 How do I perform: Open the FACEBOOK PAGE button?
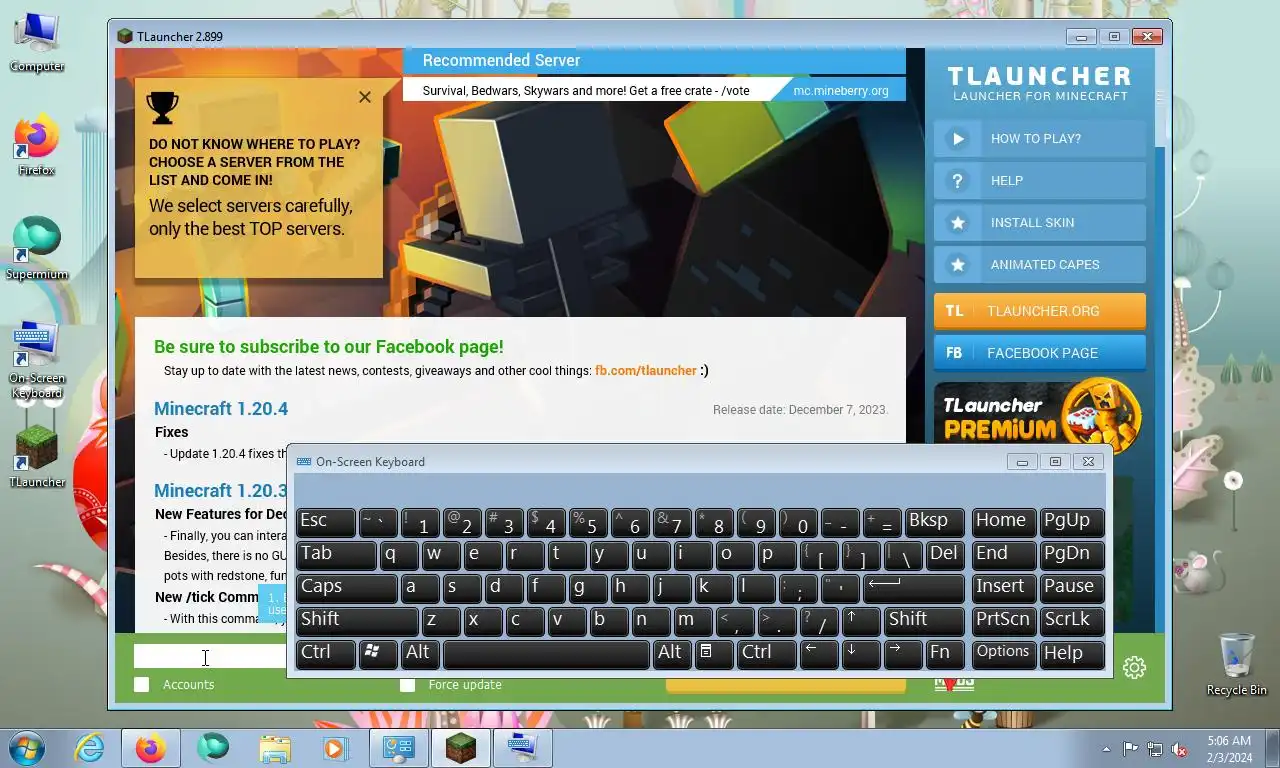tap(1040, 353)
